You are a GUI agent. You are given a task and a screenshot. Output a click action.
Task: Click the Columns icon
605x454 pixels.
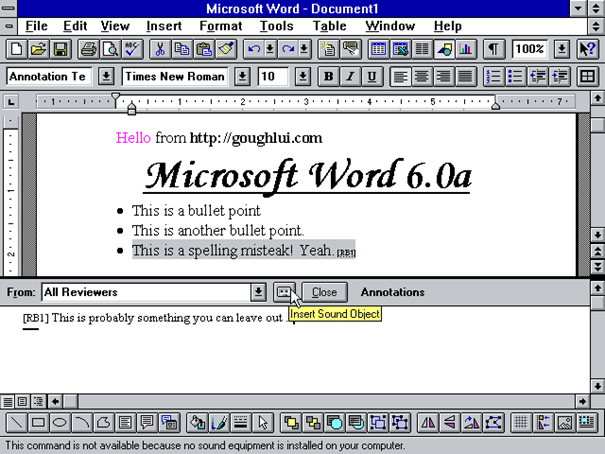422,49
